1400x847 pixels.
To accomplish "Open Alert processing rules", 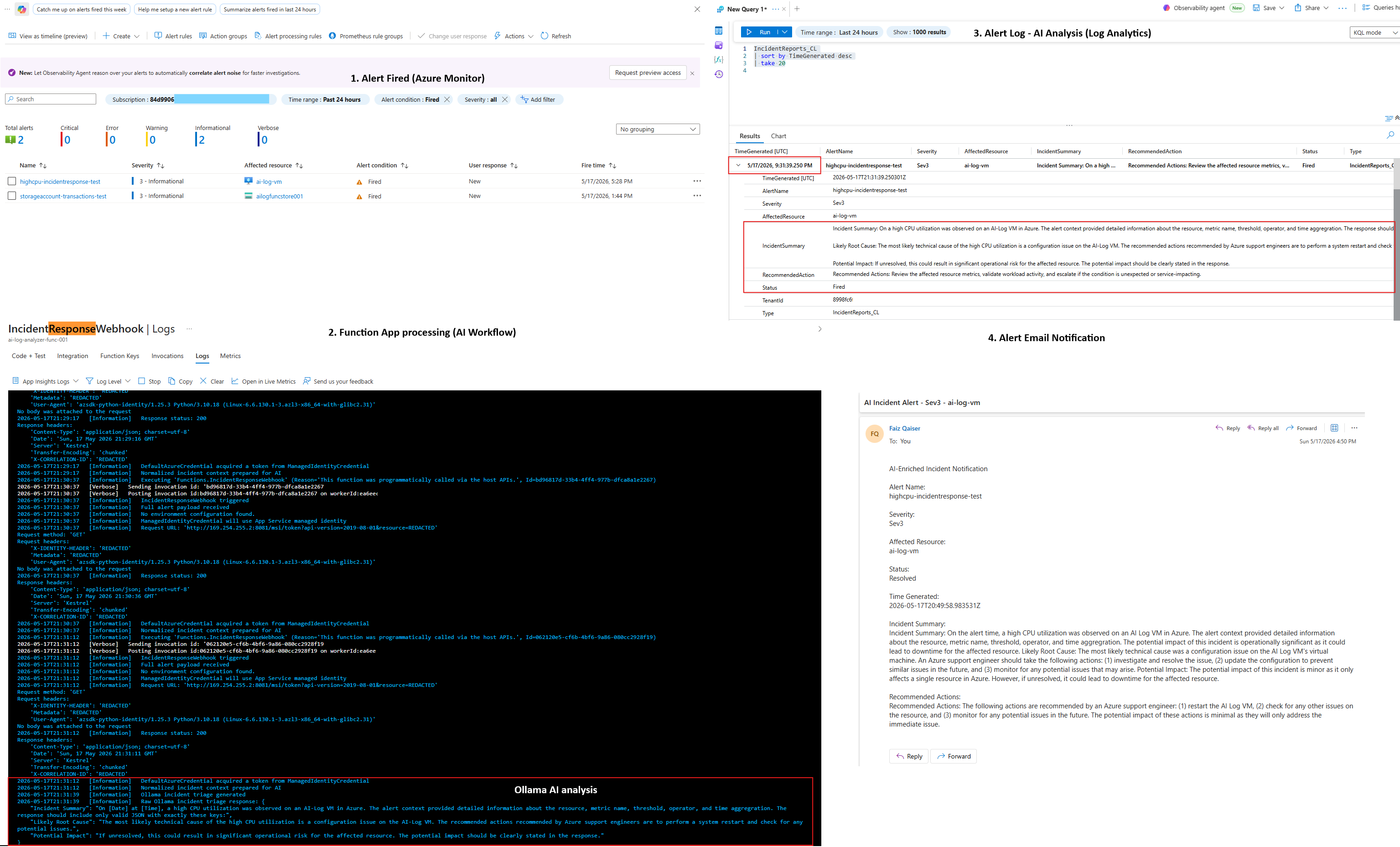I will [288, 36].
